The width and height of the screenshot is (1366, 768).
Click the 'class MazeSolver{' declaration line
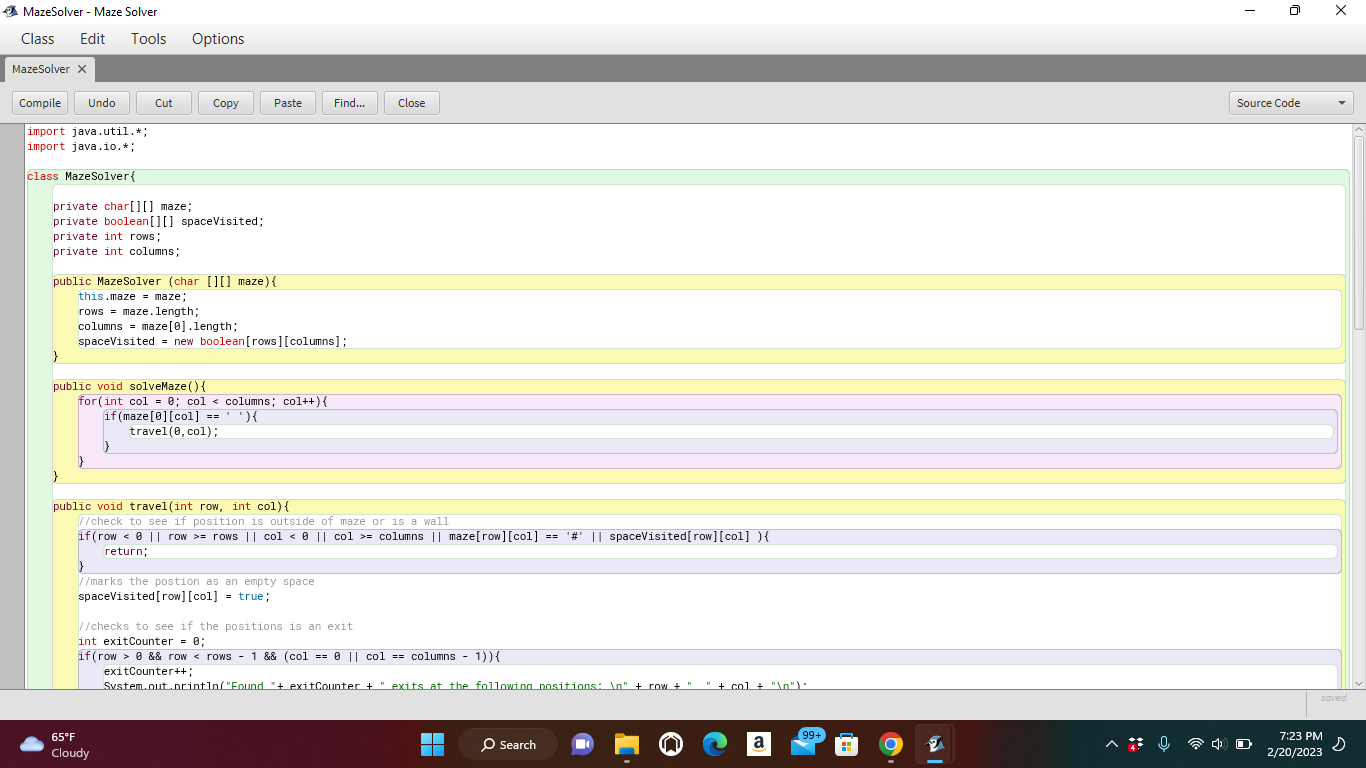(82, 176)
